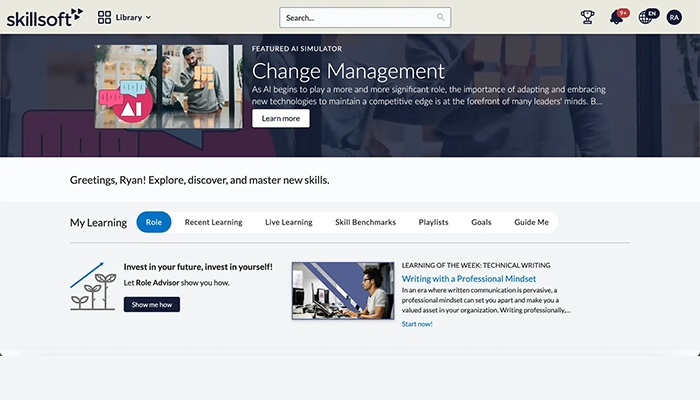This screenshot has width=700, height=400.
Task: Click the Show me how button
Action: click(x=152, y=304)
